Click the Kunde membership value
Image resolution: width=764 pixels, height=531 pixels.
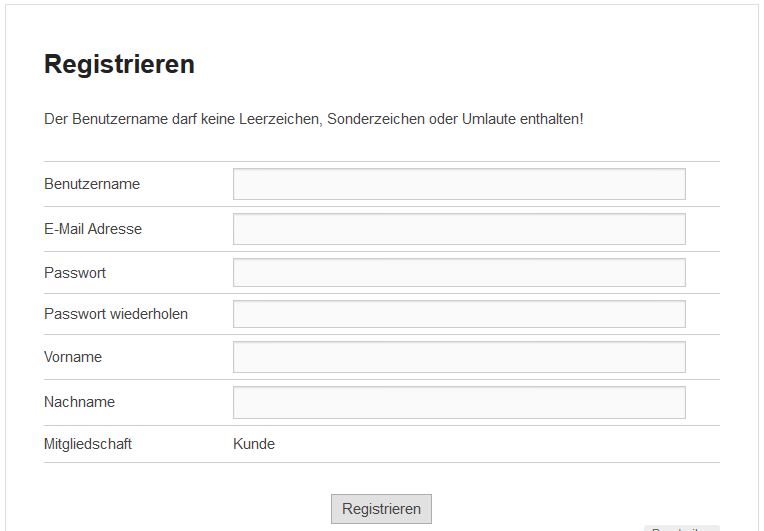click(254, 444)
